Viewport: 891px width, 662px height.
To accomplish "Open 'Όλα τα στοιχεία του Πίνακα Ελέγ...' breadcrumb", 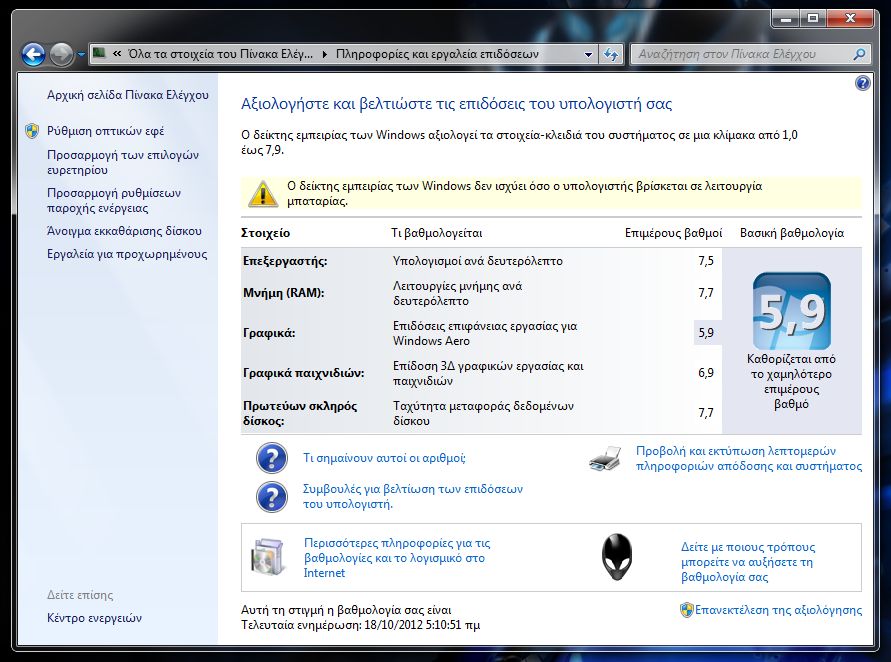I will point(220,54).
